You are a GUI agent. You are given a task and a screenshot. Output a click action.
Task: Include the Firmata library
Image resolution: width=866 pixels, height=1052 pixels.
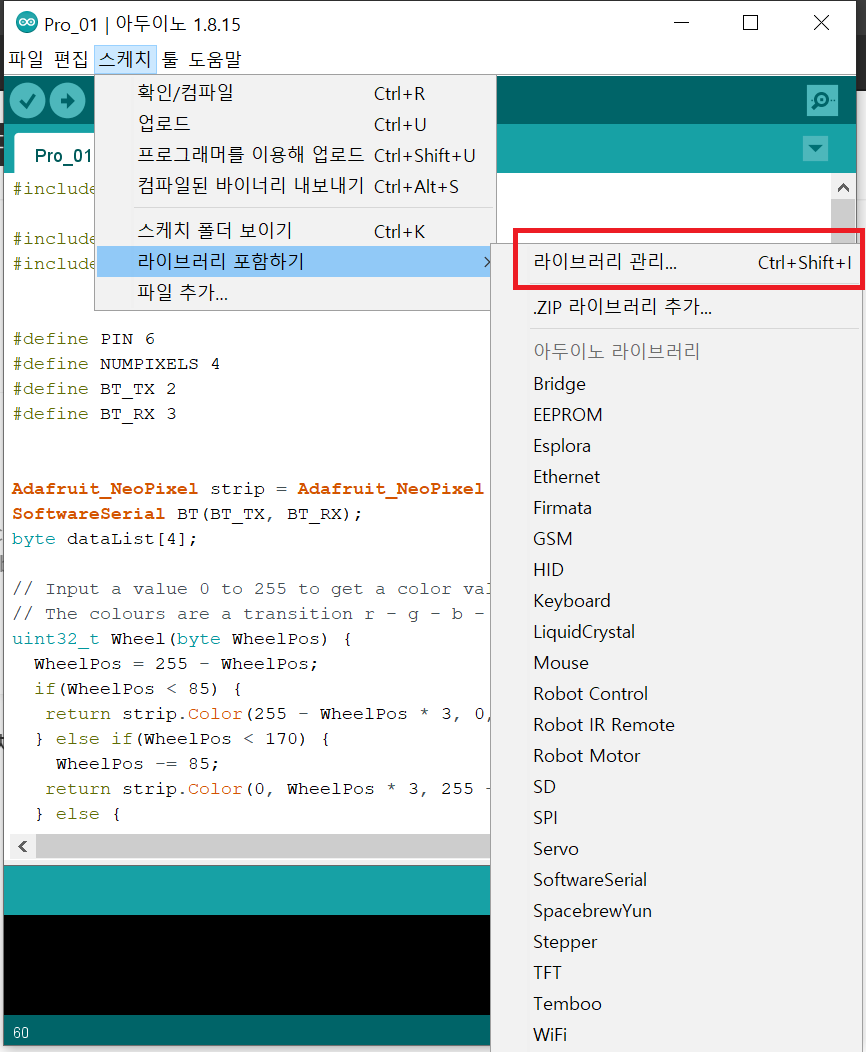coord(678,508)
